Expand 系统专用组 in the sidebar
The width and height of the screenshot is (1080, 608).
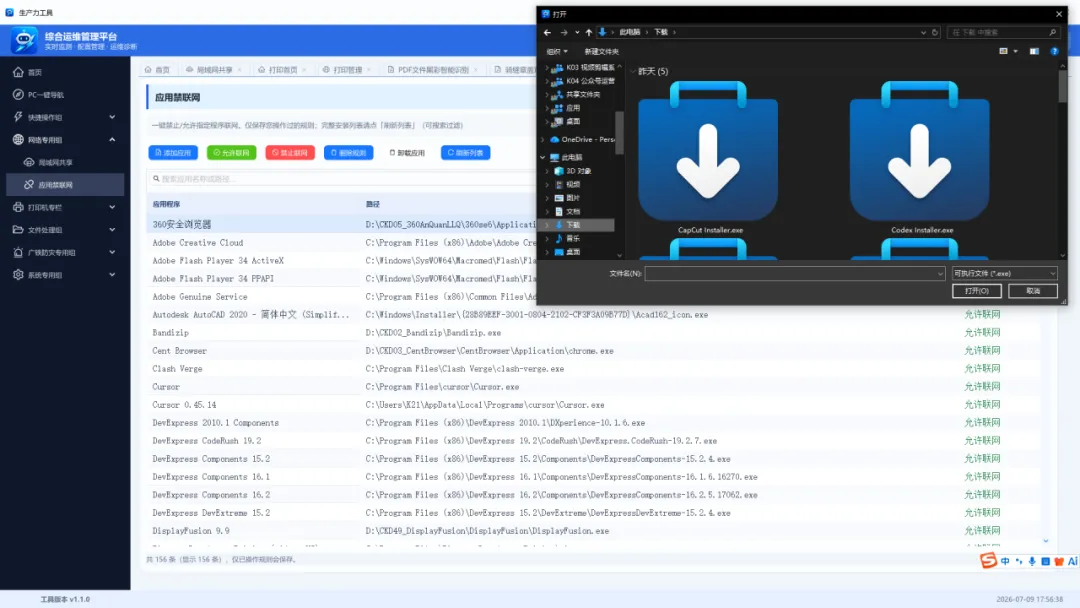[x=65, y=275]
